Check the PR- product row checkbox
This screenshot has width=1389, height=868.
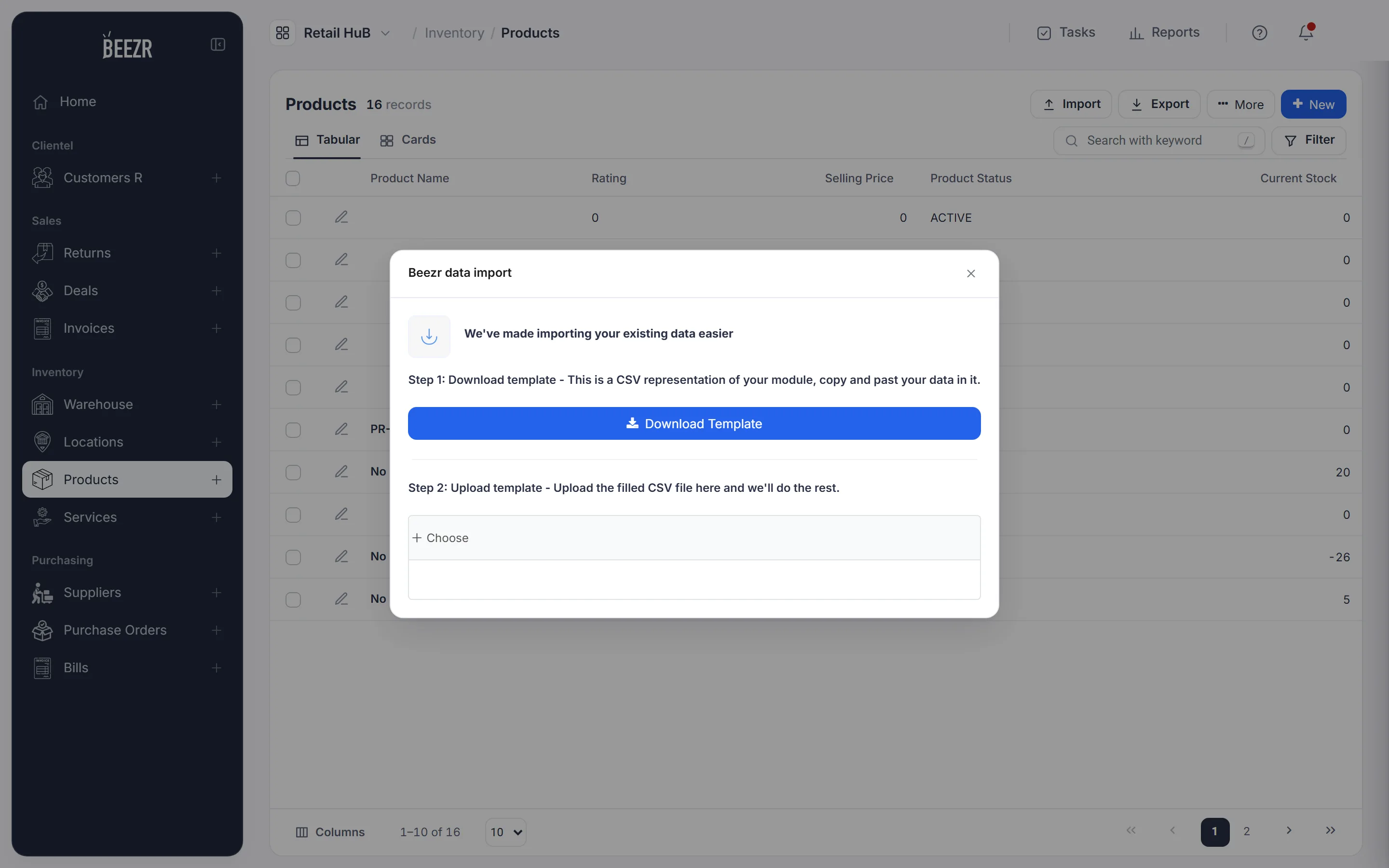click(293, 431)
